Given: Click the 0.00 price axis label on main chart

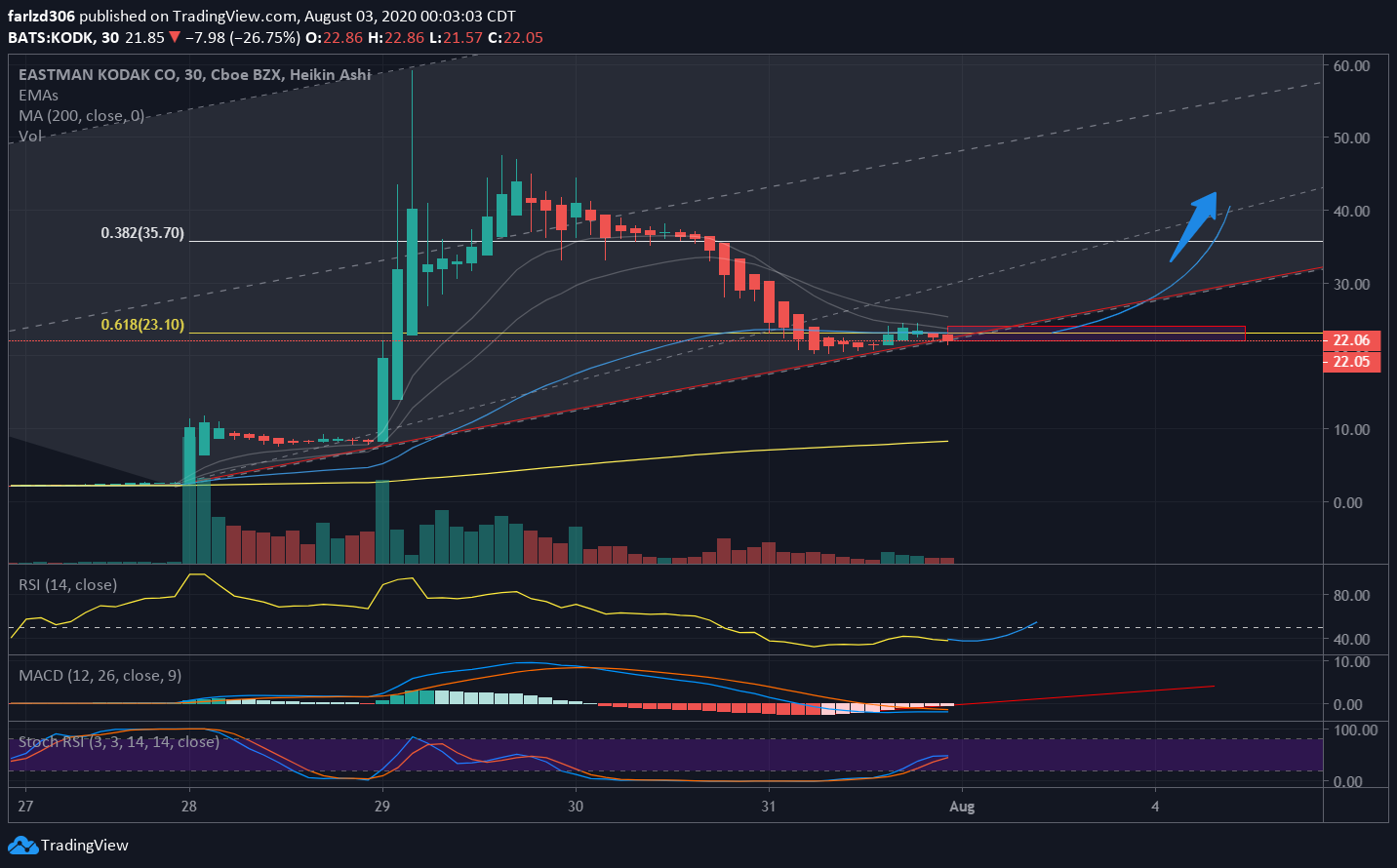Looking at the screenshot, I should pos(1347,502).
